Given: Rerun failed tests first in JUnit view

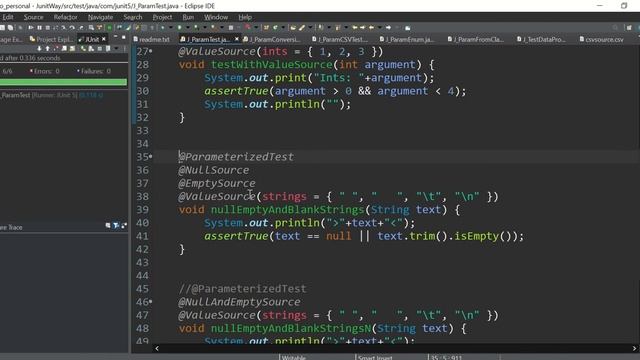Looking at the screenshot, I should (x=91, y=49).
